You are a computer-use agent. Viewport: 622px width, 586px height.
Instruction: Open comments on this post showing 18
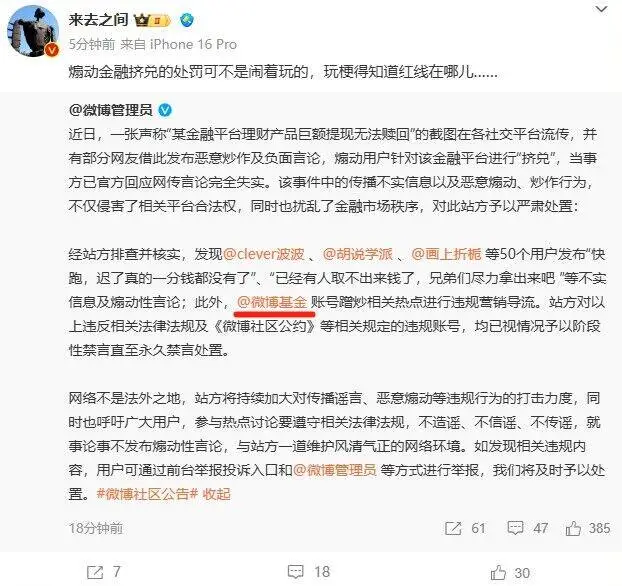click(x=309, y=572)
